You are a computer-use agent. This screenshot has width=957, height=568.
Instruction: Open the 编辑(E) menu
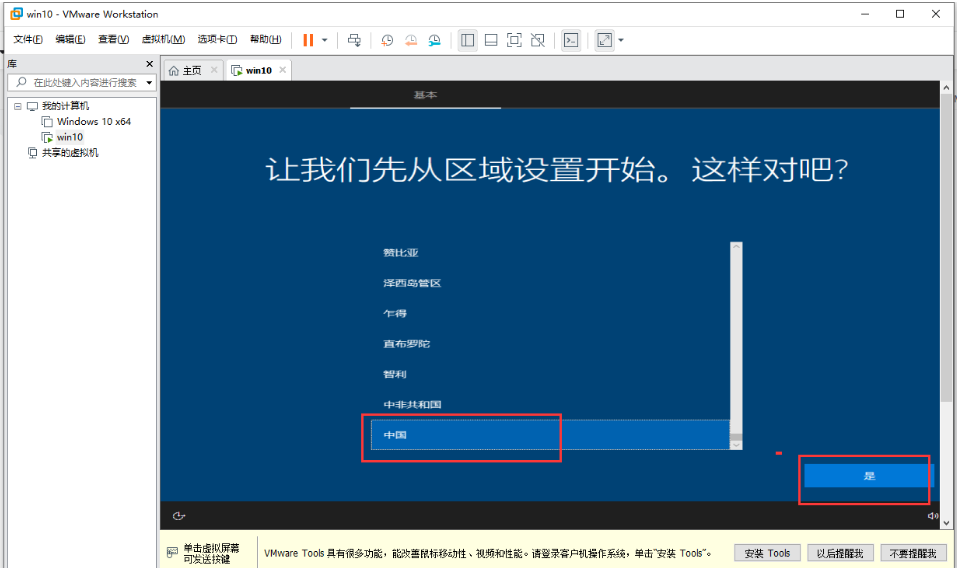coord(70,39)
